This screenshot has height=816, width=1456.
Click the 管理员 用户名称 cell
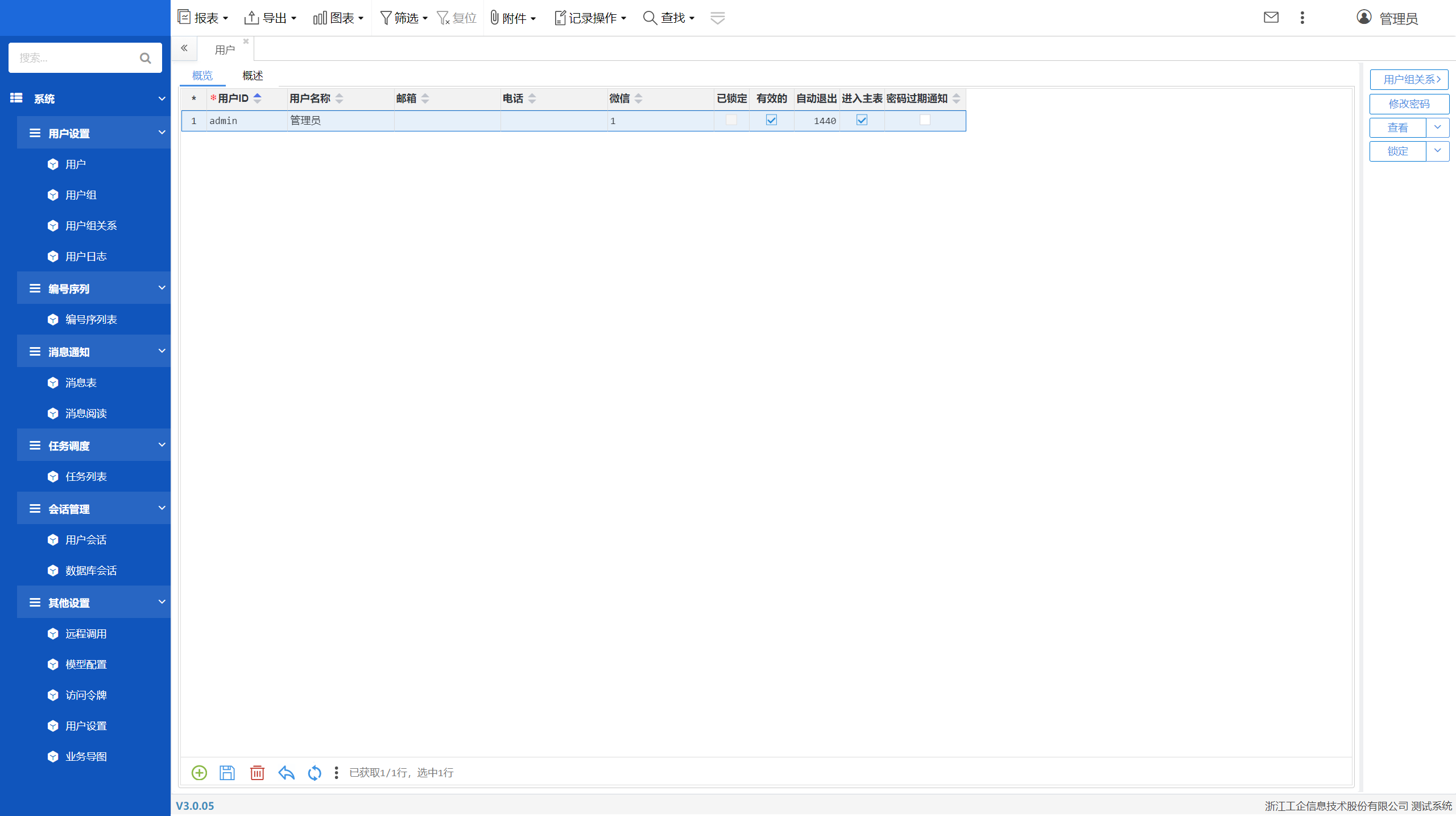coord(340,121)
